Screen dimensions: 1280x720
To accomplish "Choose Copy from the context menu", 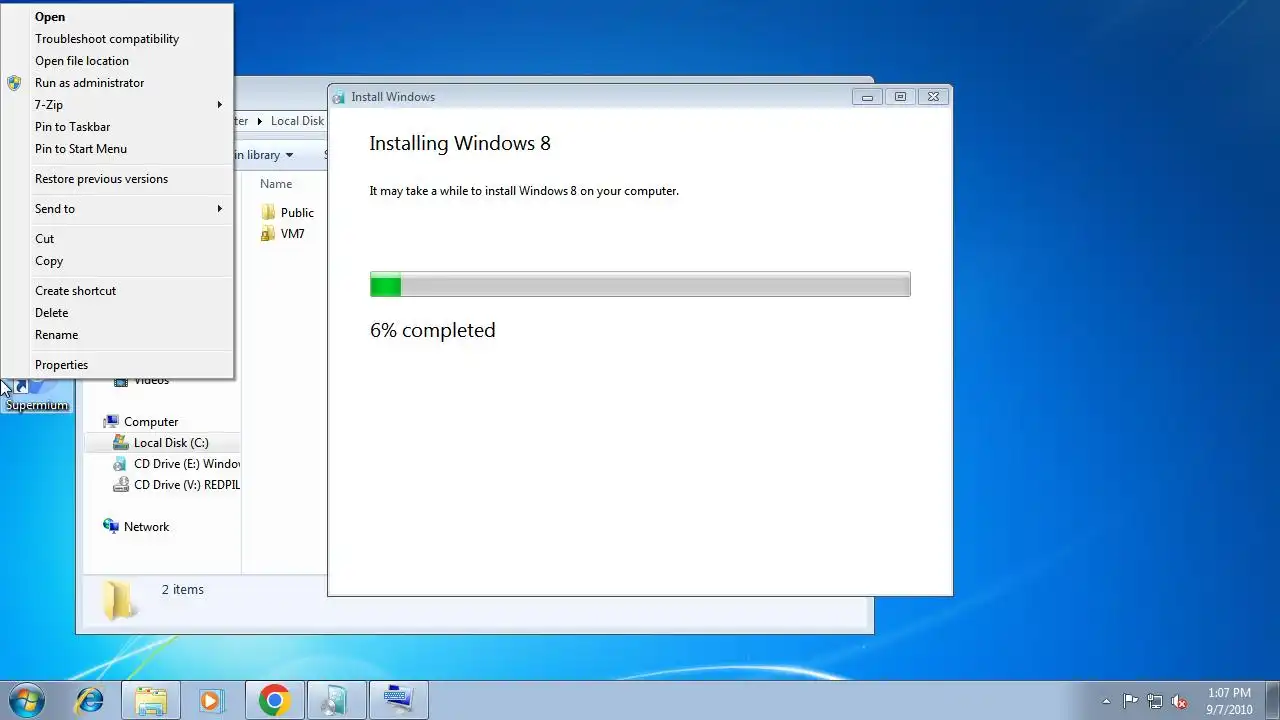I will pos(118,261).
